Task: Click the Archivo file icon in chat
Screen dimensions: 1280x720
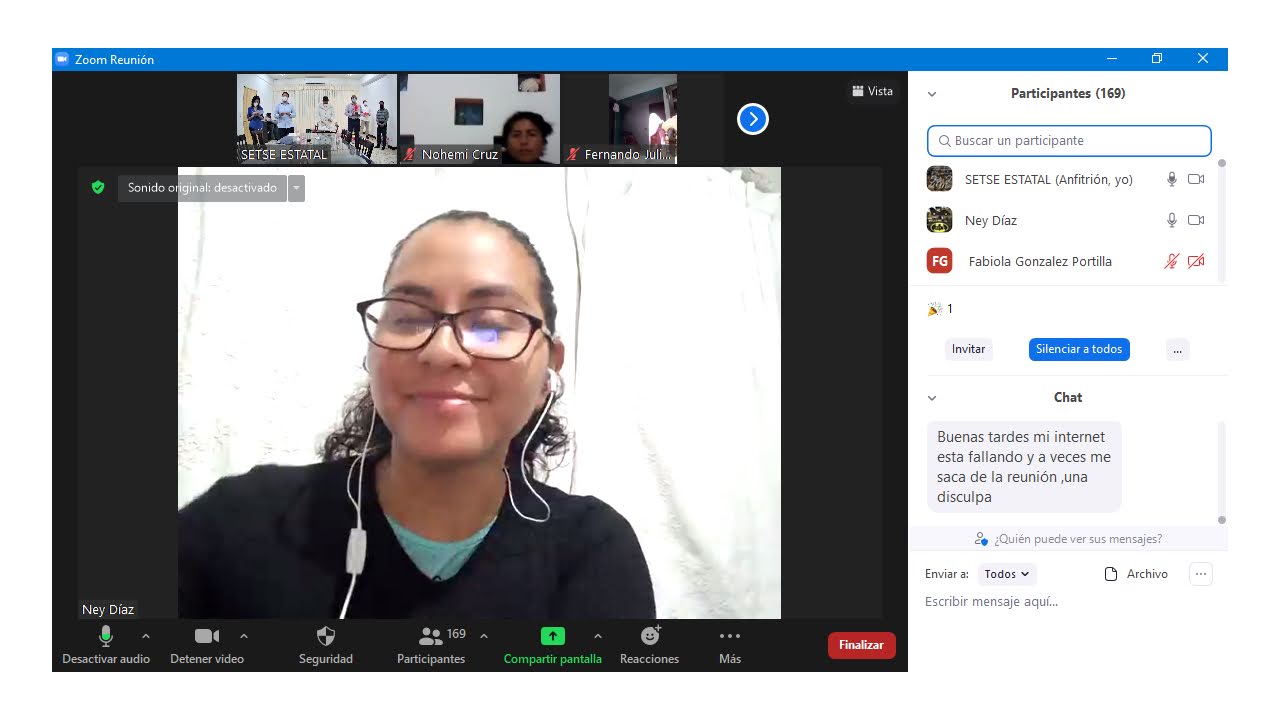Action: coord(1110,574)
